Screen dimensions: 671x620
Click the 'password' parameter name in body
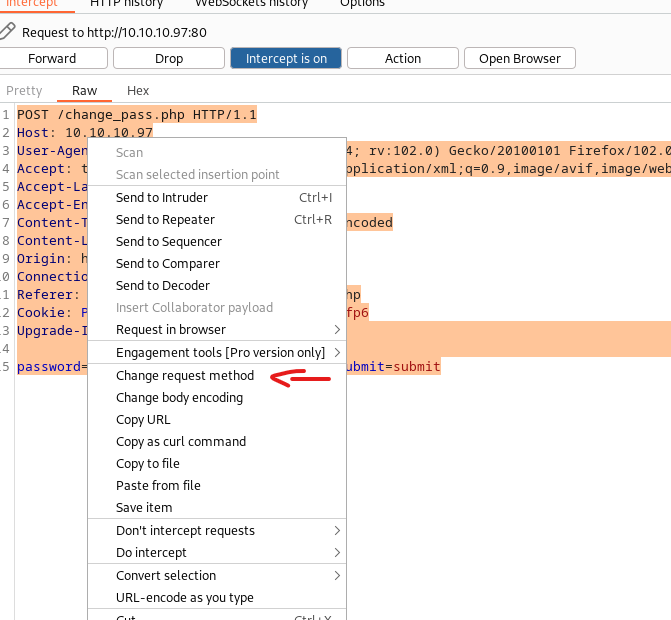49,366
